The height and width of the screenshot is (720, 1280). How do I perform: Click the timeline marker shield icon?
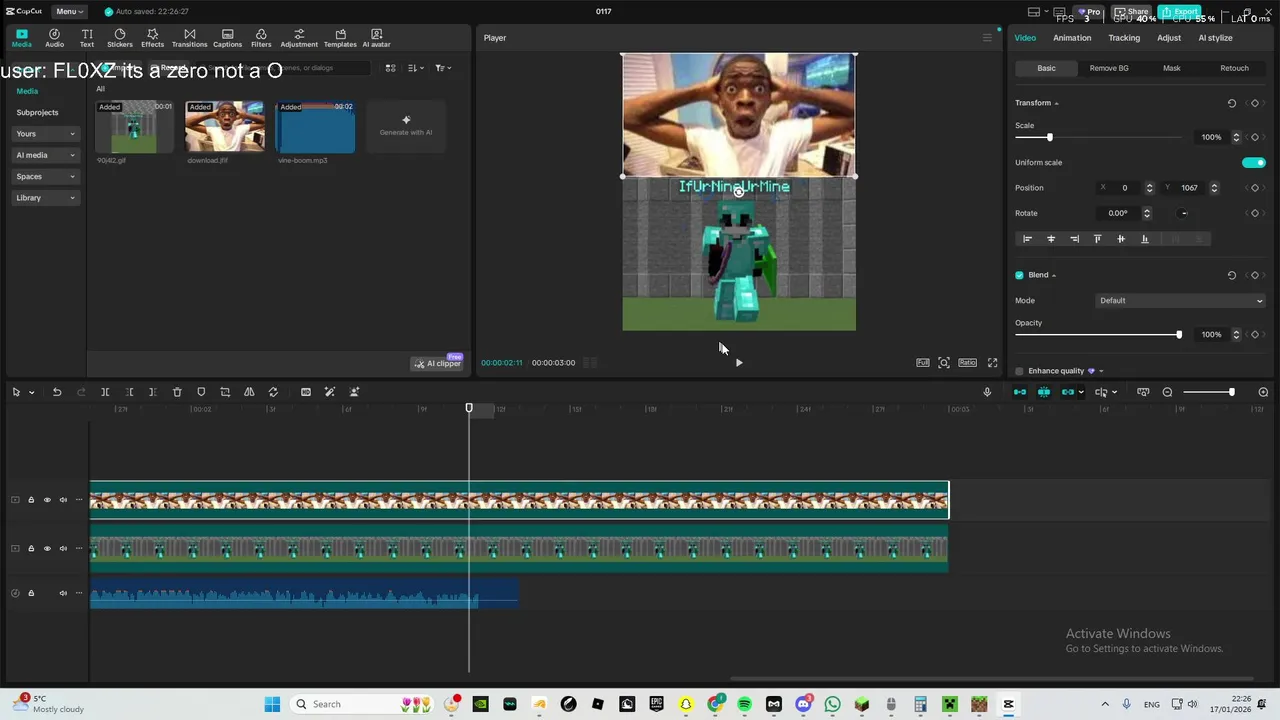point(201,392)
